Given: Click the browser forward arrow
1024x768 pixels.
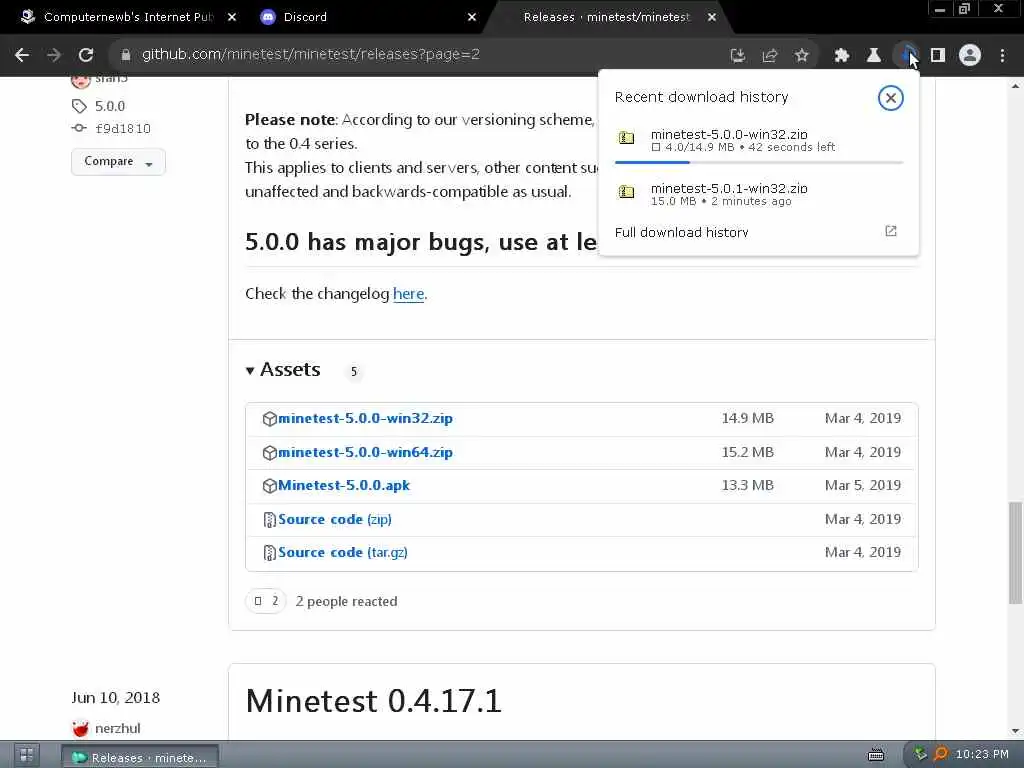Looking at the screenshot, I should pyautogui.click(x=54, y=56).
